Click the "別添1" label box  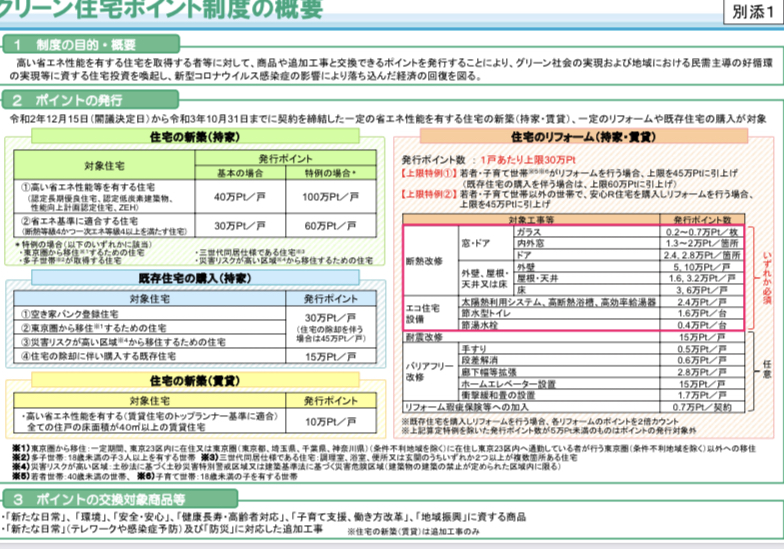(752, 12)
